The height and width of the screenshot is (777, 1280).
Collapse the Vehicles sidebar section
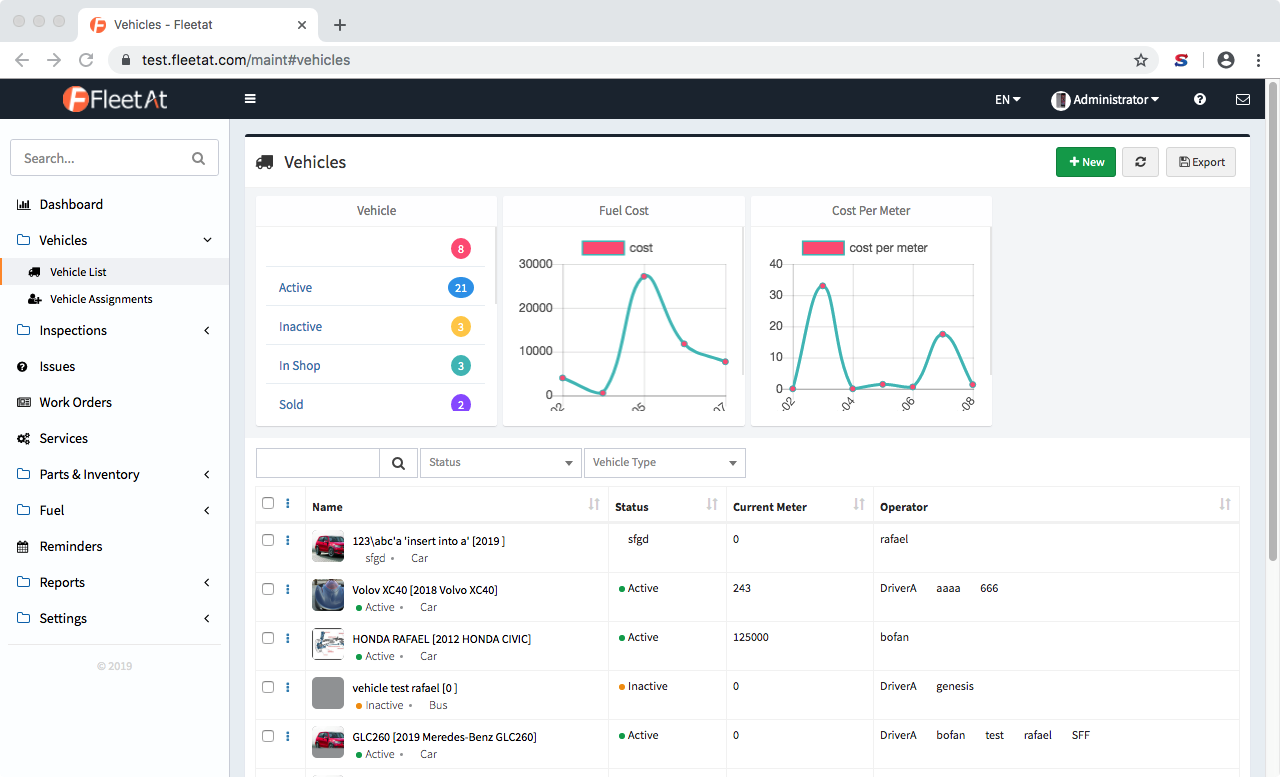click(x=207, y=240)
